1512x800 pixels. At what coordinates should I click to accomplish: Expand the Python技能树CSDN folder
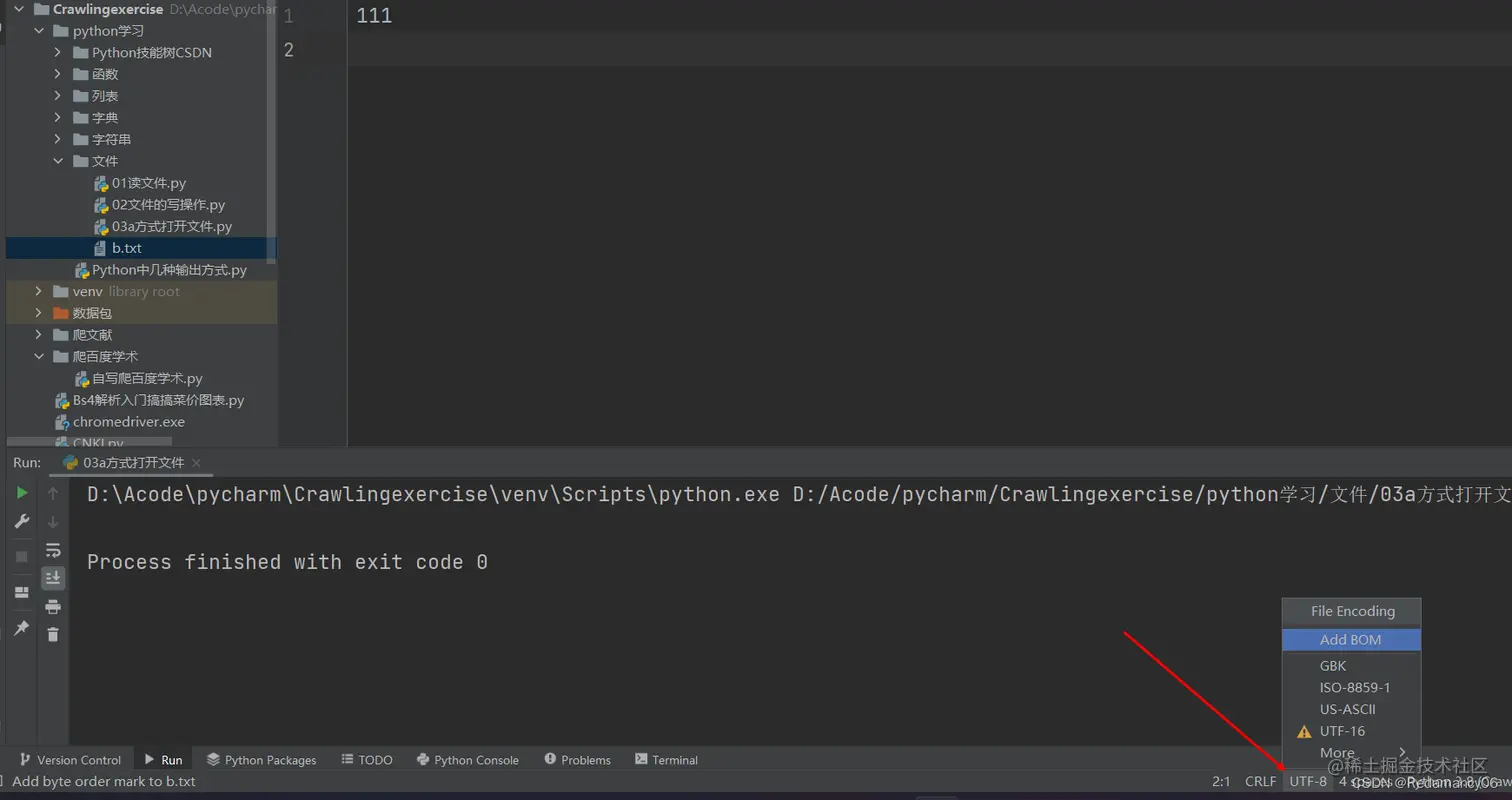click(58, 52)
